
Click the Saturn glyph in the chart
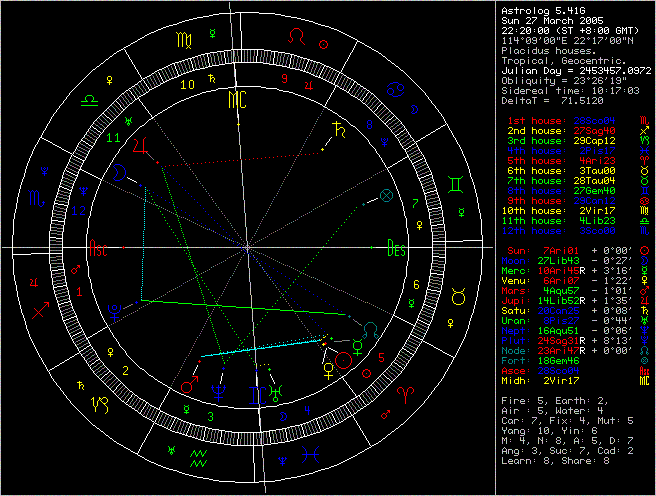click(x=342, y=128)
